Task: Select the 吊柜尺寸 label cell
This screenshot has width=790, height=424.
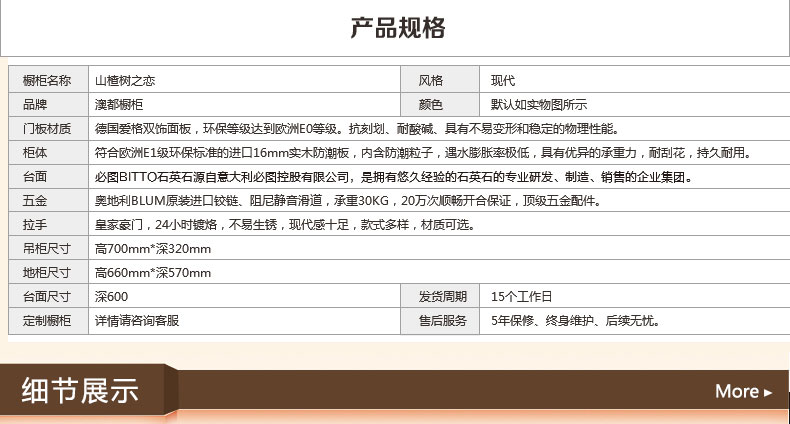Action: coord(48,248)
